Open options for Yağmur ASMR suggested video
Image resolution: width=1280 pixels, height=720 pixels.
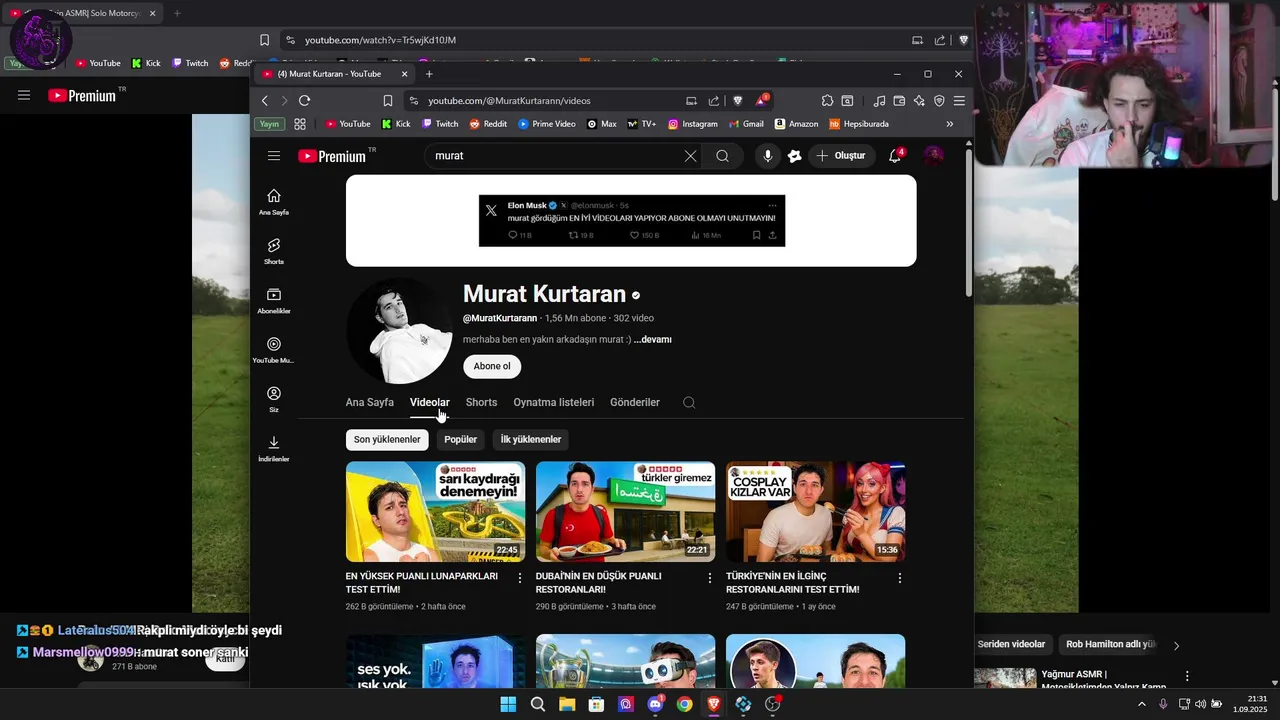point(1187,676)
